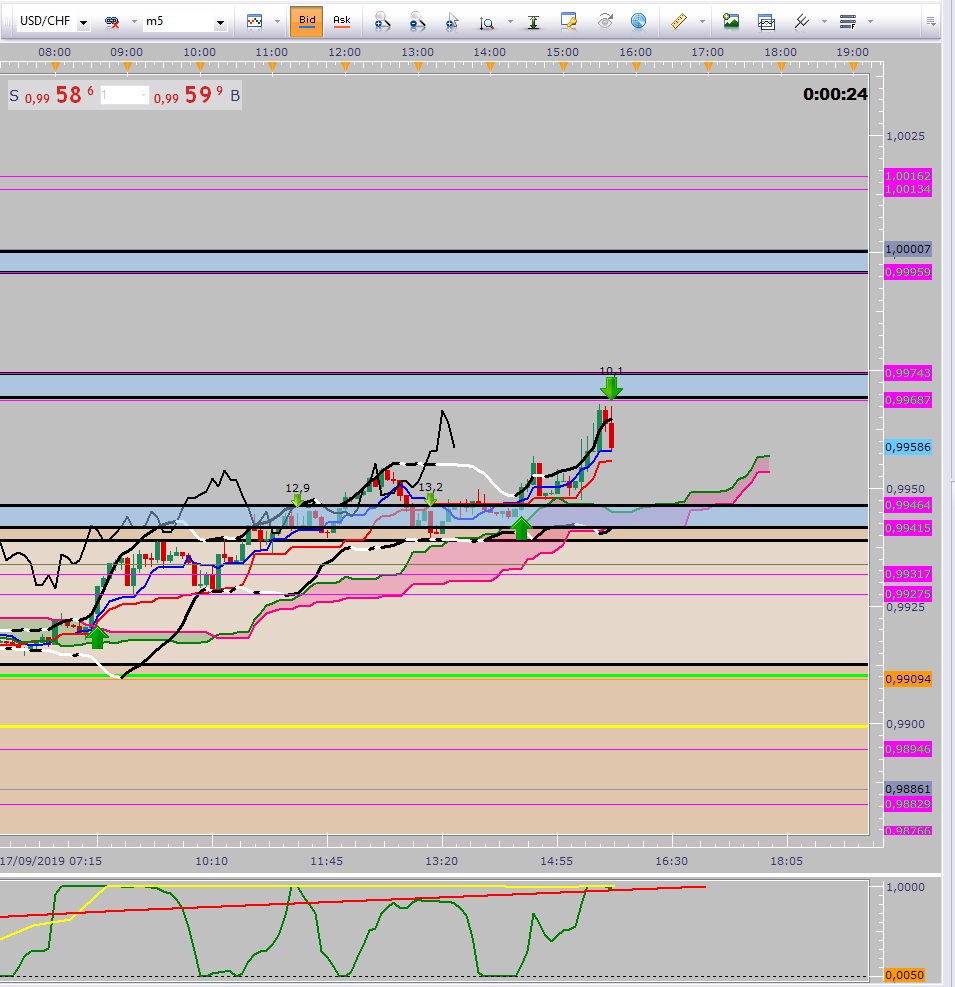Select the crosshair cursor tool

(x=451, y=21)
